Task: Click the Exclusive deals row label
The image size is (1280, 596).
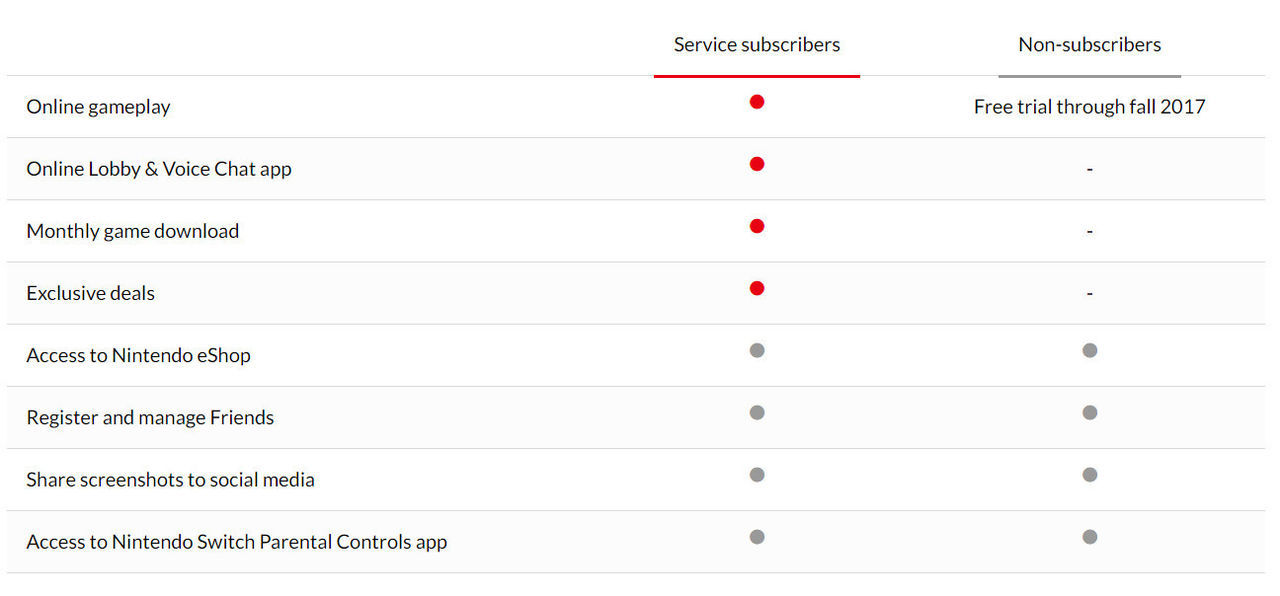Action: point(91,293)
